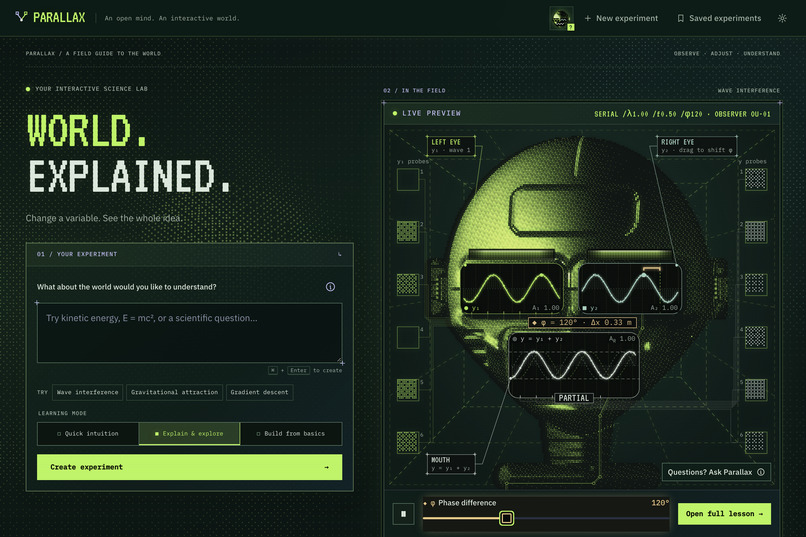Image resolution: width=806 pixels, height=537 pixels.
Task: Click the left eye y₁ waveform display
Action: click(512, 289)
